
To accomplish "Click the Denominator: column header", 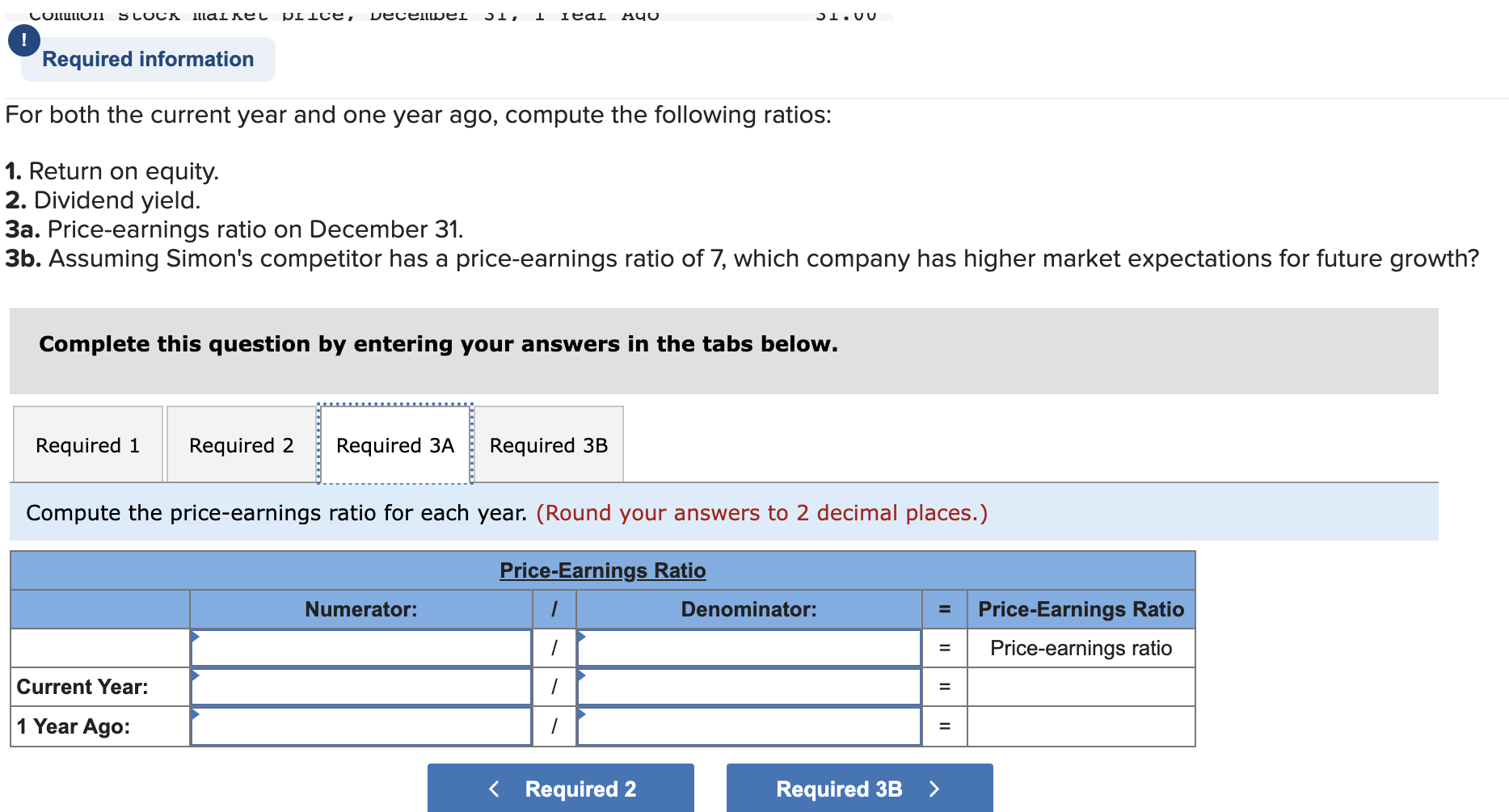I will point(749,609).
